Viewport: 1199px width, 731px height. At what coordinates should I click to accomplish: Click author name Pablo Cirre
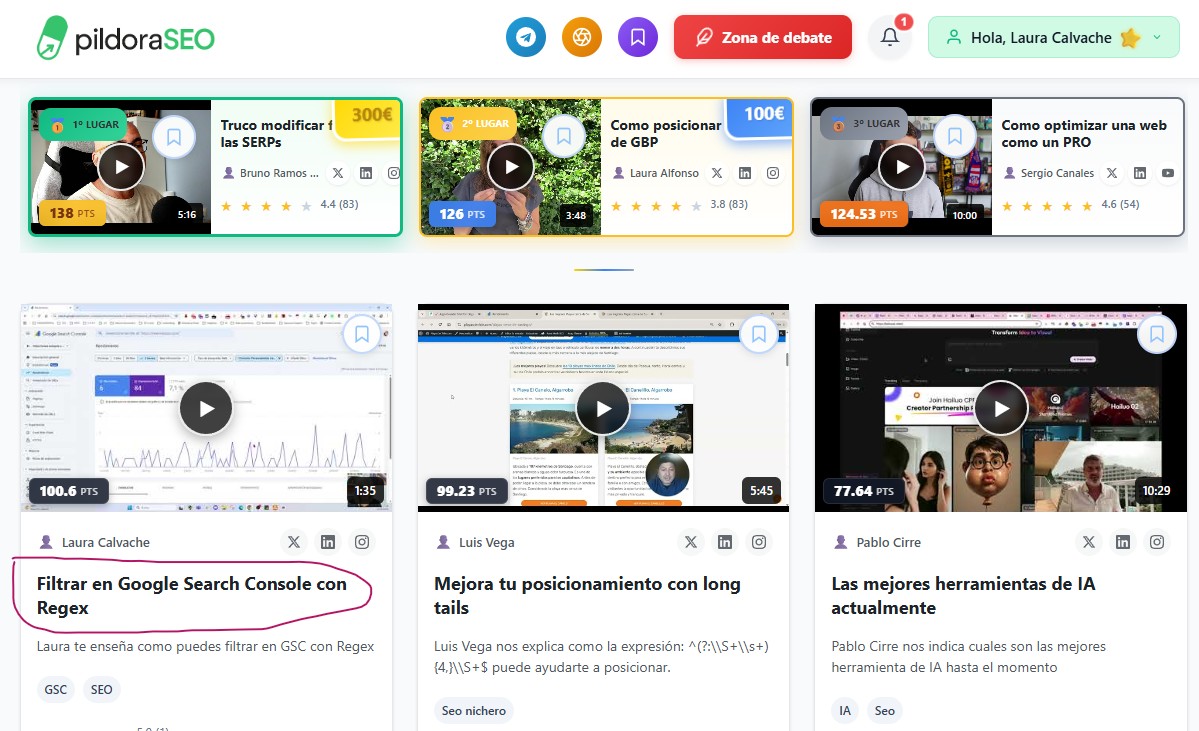pos(889,542)
